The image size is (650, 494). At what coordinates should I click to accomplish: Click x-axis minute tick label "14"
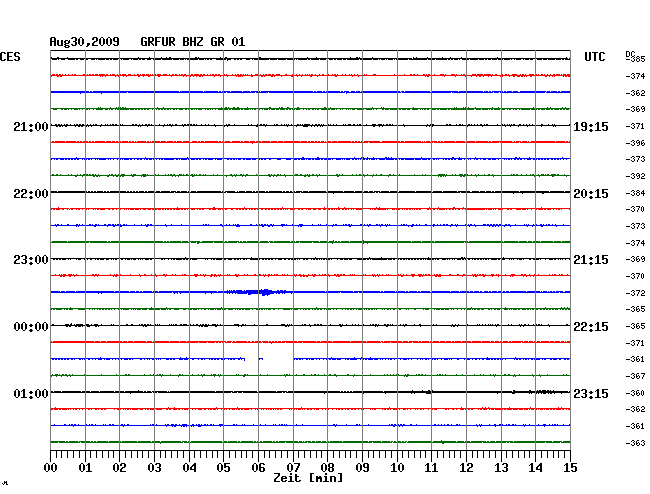click(535, 468)
